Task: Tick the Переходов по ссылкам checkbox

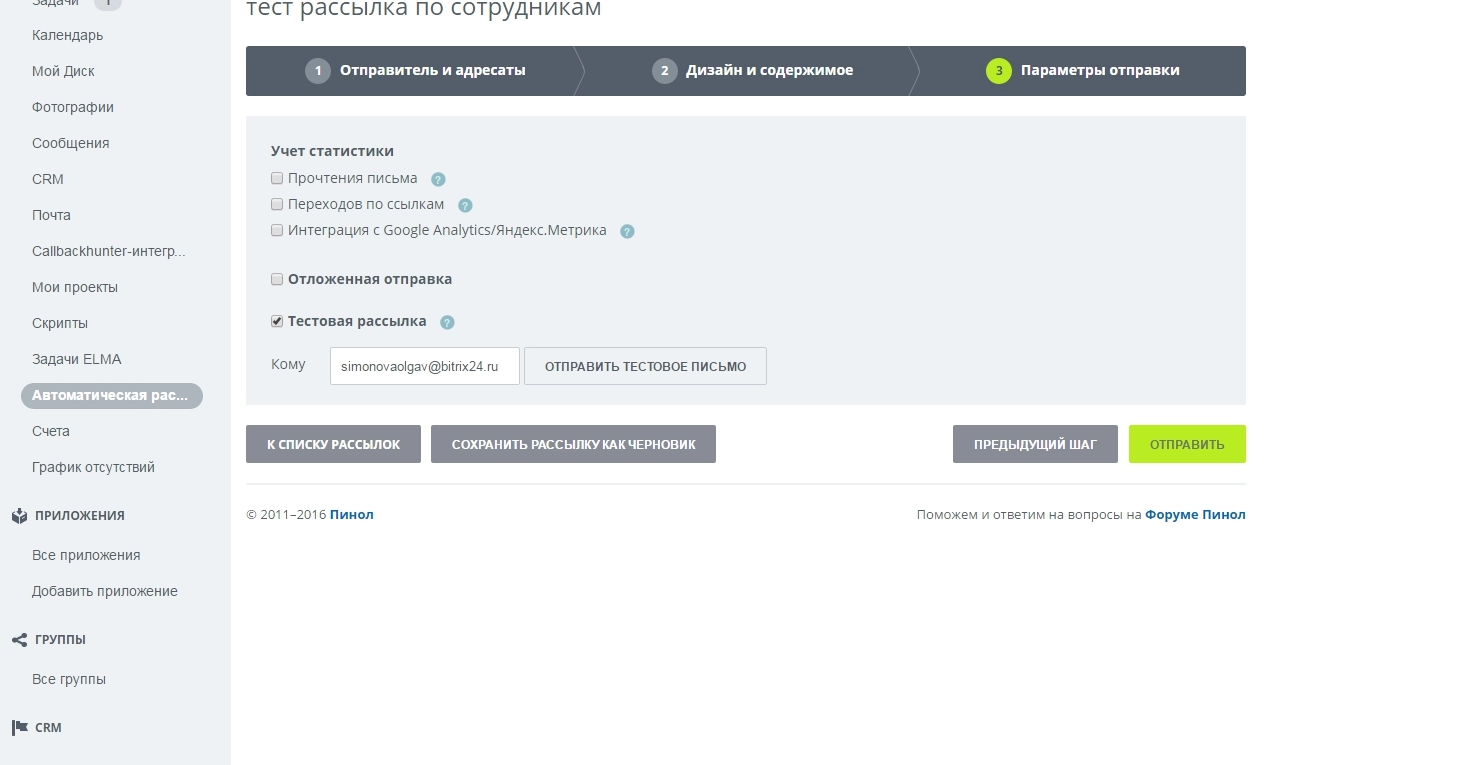Action: tap(277, 204)
